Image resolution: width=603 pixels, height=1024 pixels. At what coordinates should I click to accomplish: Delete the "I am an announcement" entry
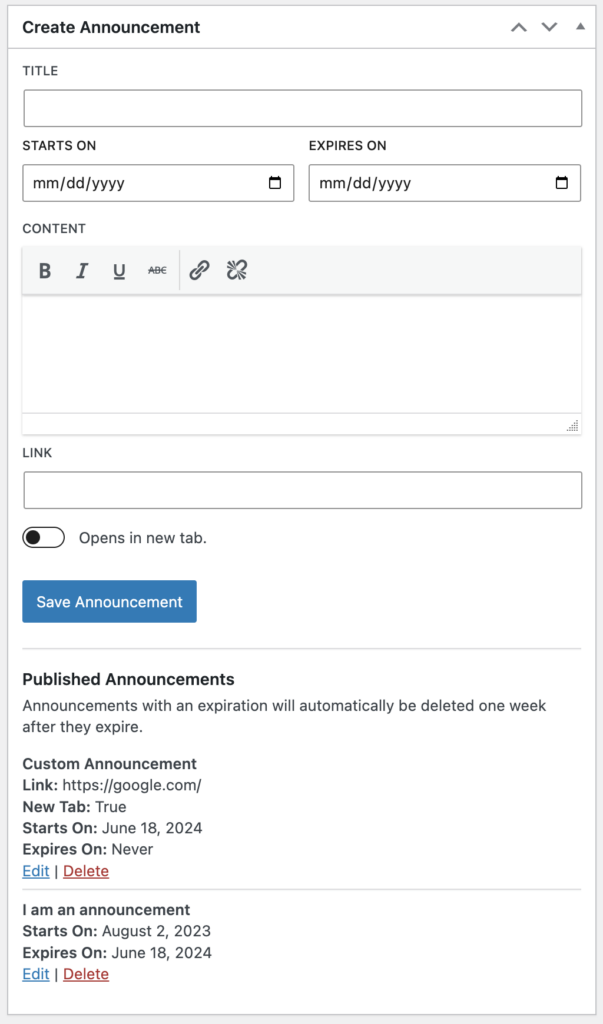86,974
